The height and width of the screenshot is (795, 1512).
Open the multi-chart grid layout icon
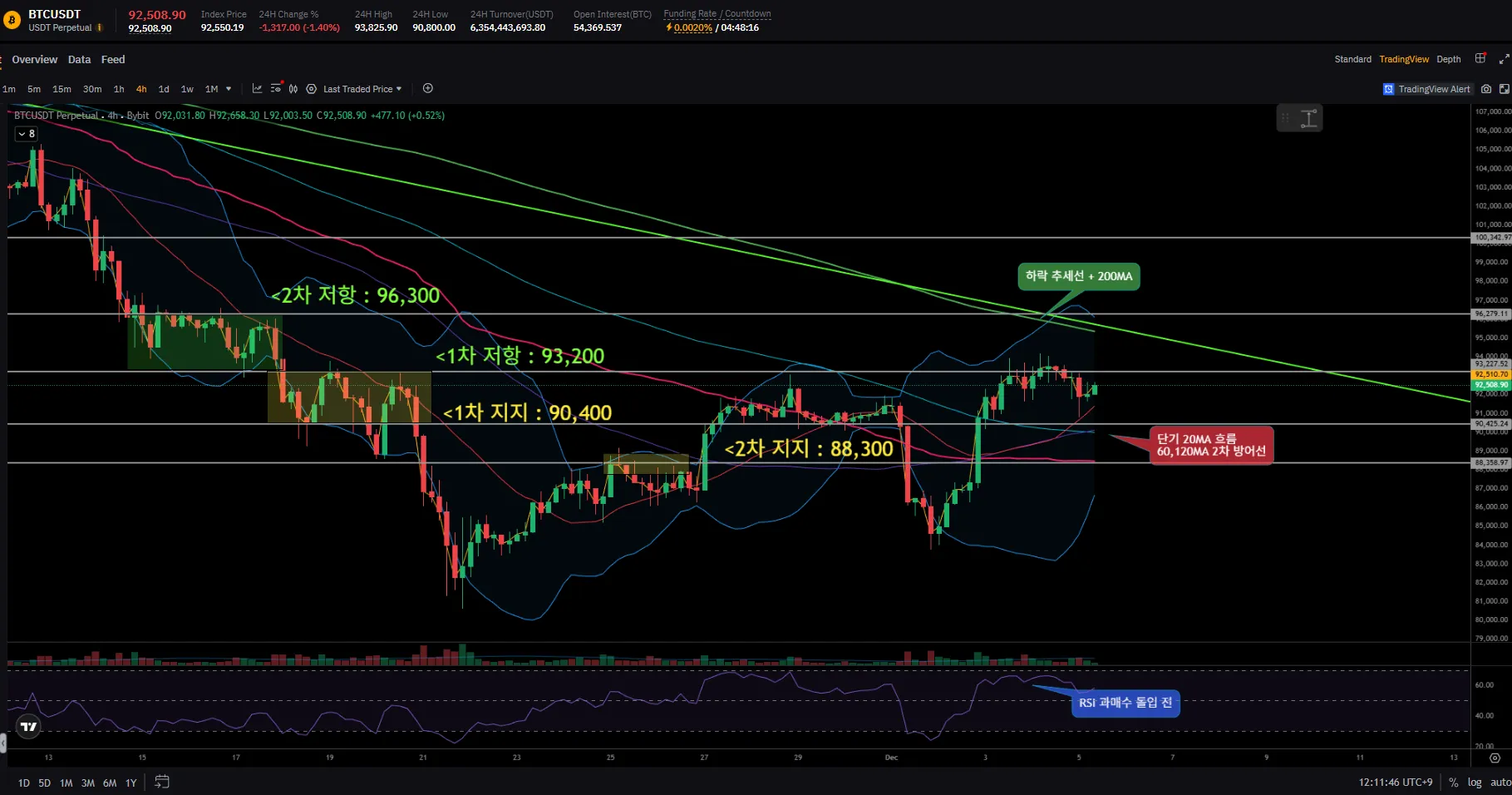(x=1480, y=59)
